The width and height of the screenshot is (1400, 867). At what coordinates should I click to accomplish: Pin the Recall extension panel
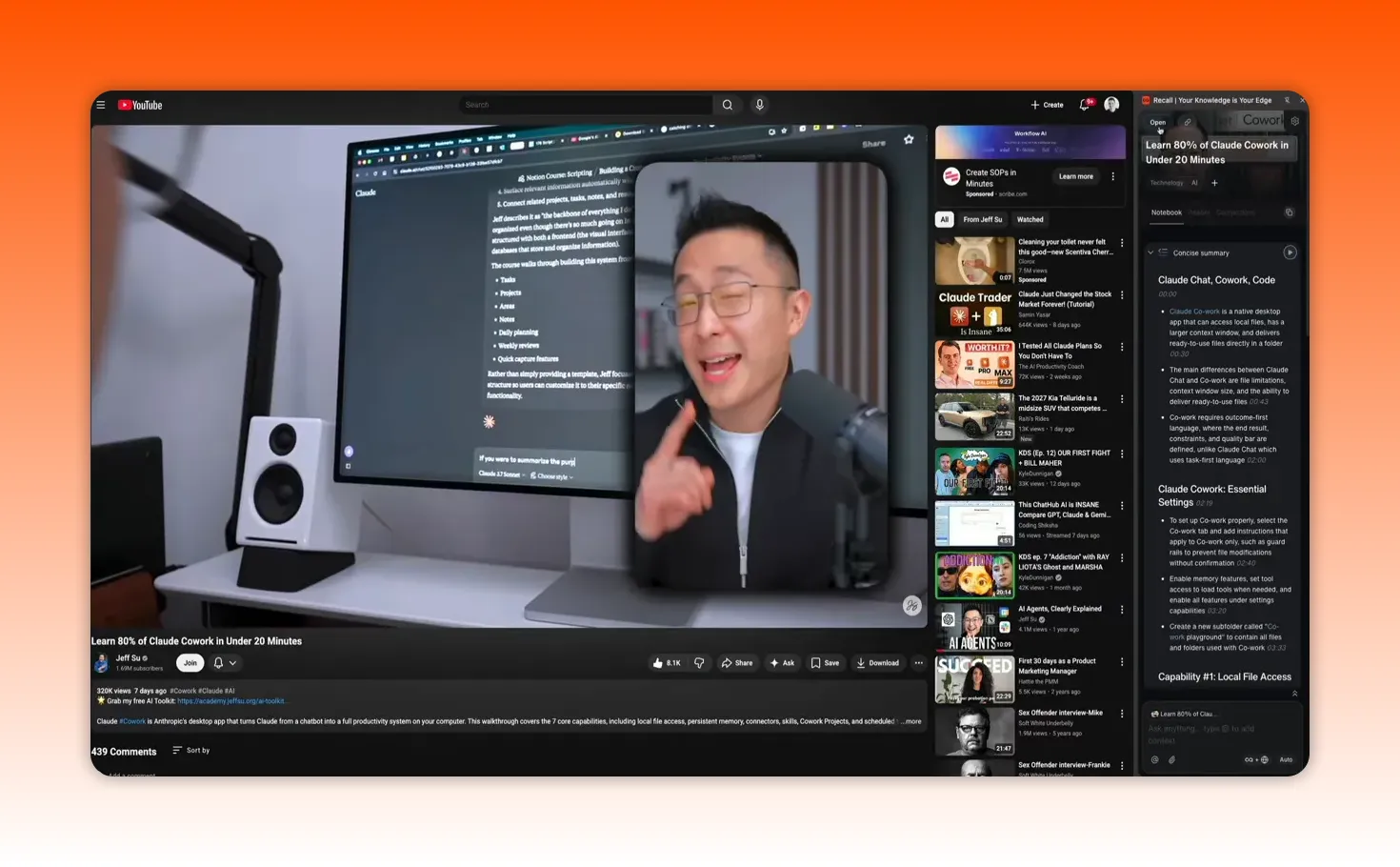(x=1287, y=100)
